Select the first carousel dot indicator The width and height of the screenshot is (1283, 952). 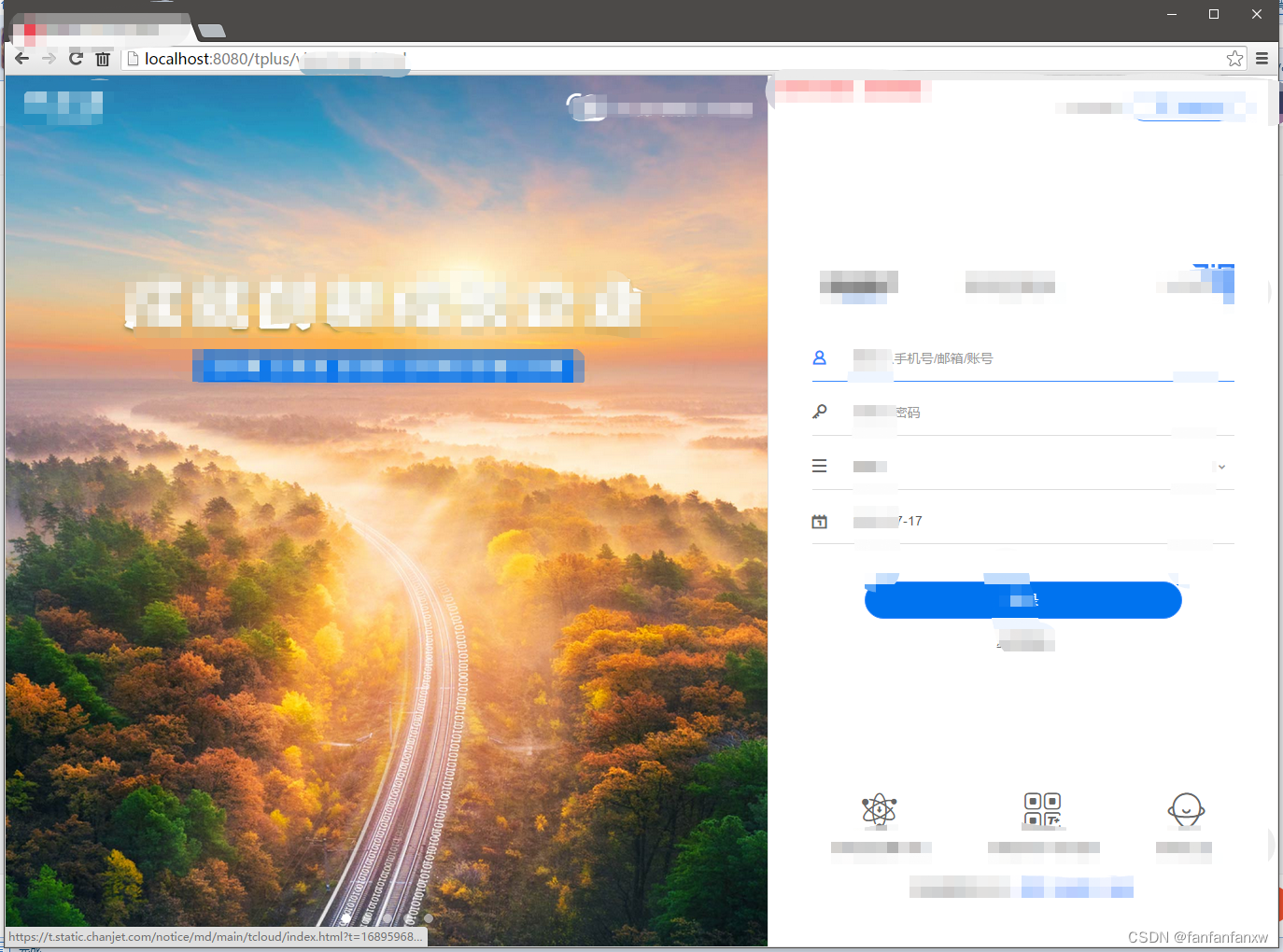(x=347, y=919)
